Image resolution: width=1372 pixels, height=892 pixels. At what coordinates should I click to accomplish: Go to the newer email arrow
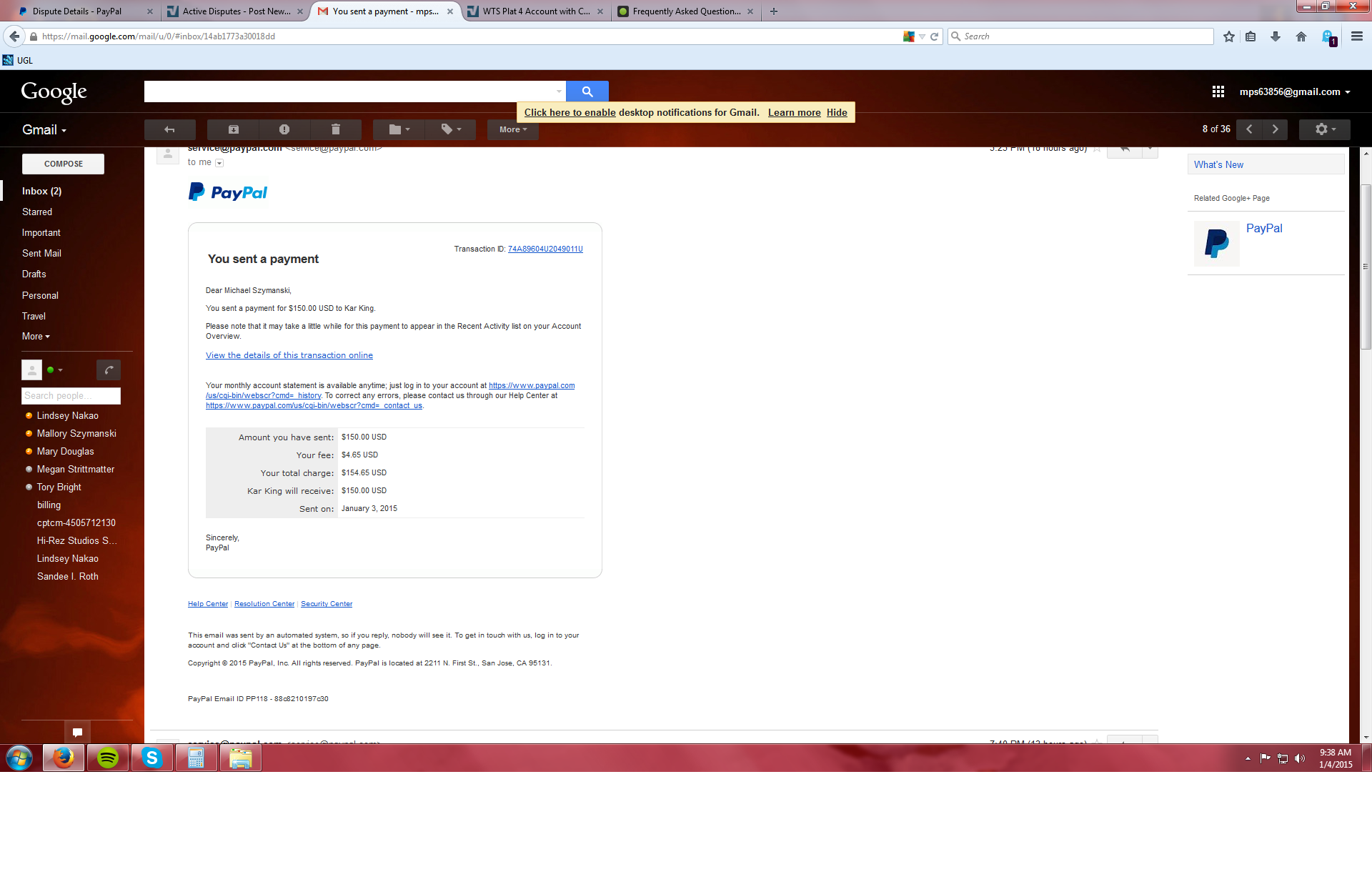point(1249,129)
